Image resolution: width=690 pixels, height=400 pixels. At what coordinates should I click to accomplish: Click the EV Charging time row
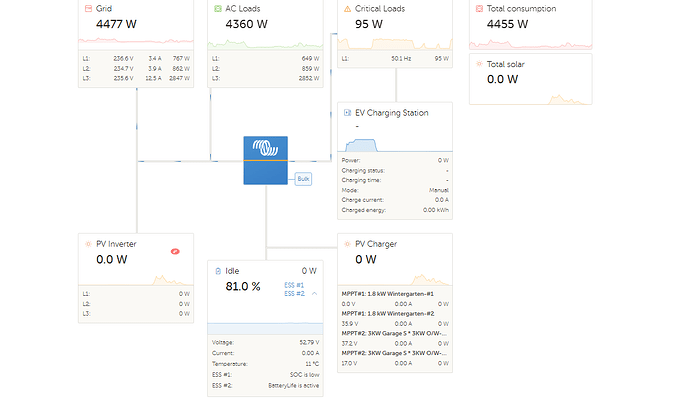395,180
